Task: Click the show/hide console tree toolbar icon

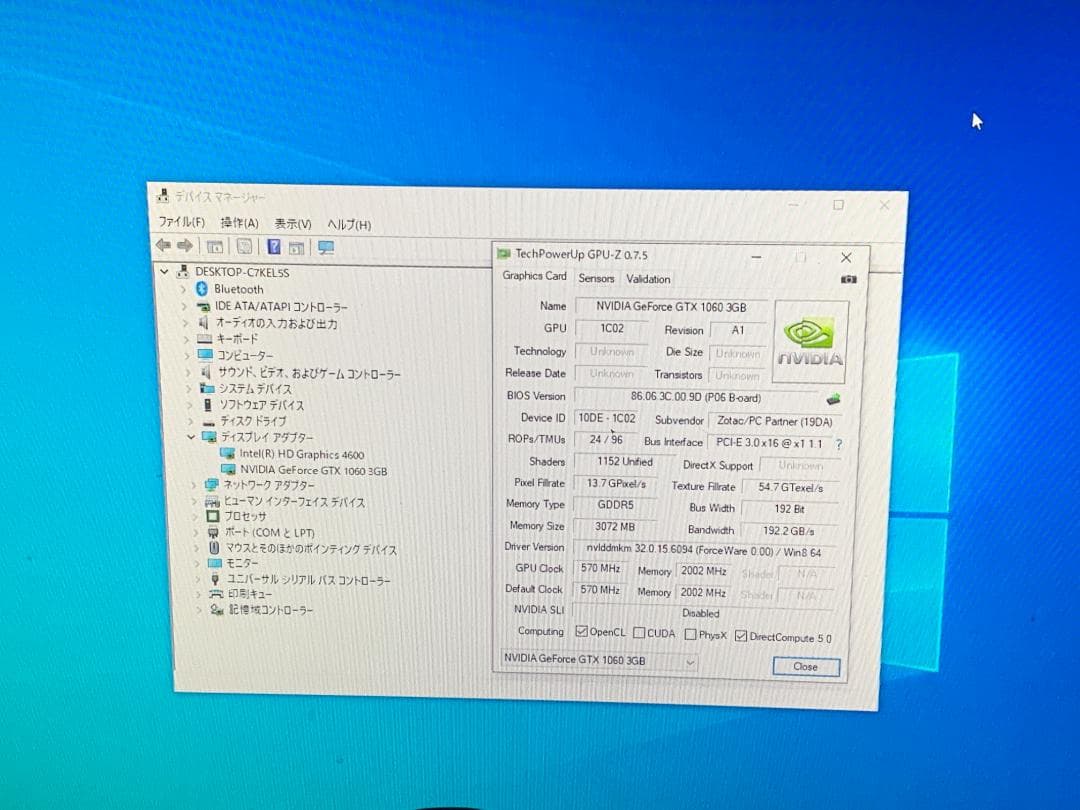Action: [x=215, y=246]
